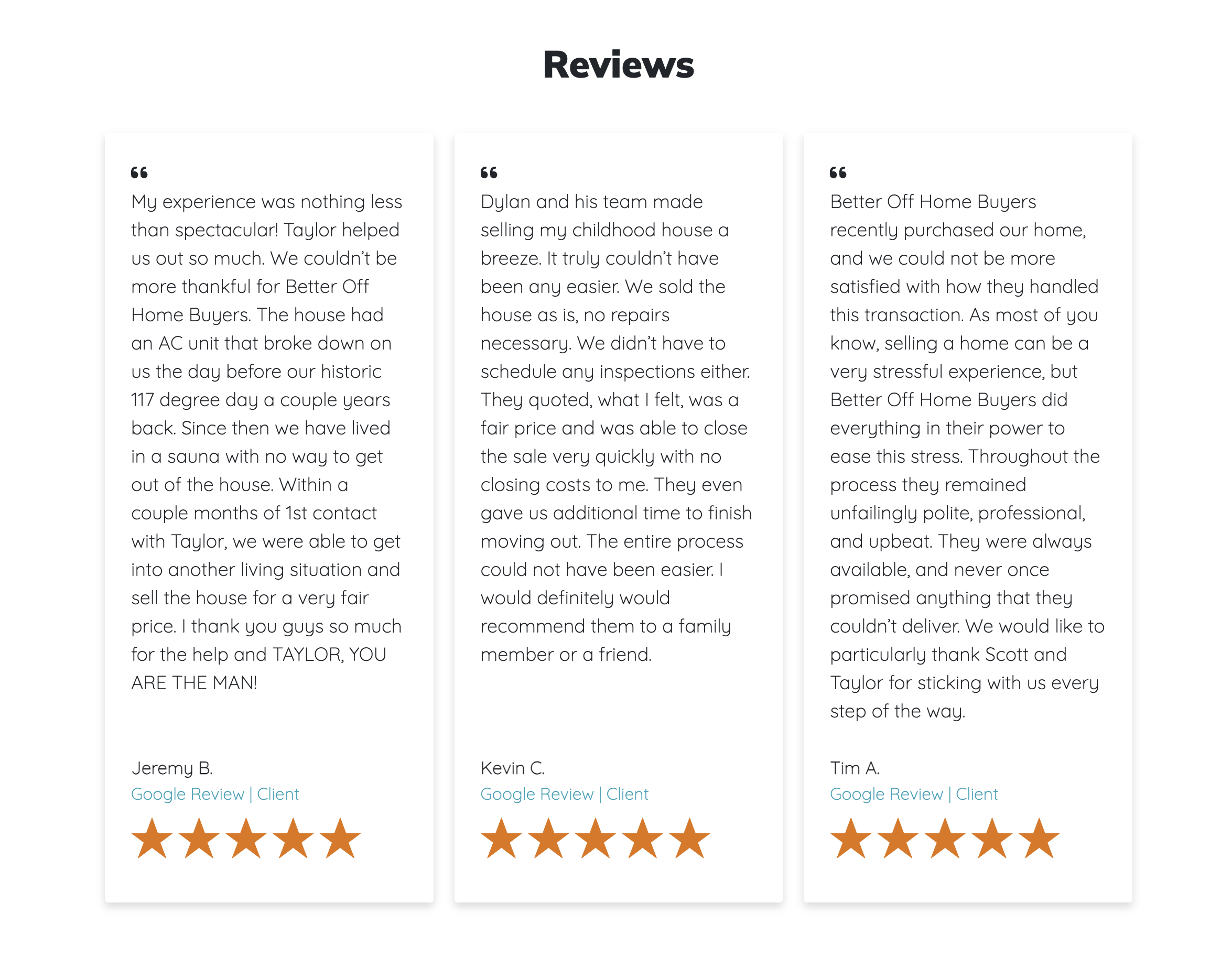Click the quote mark icon above Kevin's review

(489, 172)
